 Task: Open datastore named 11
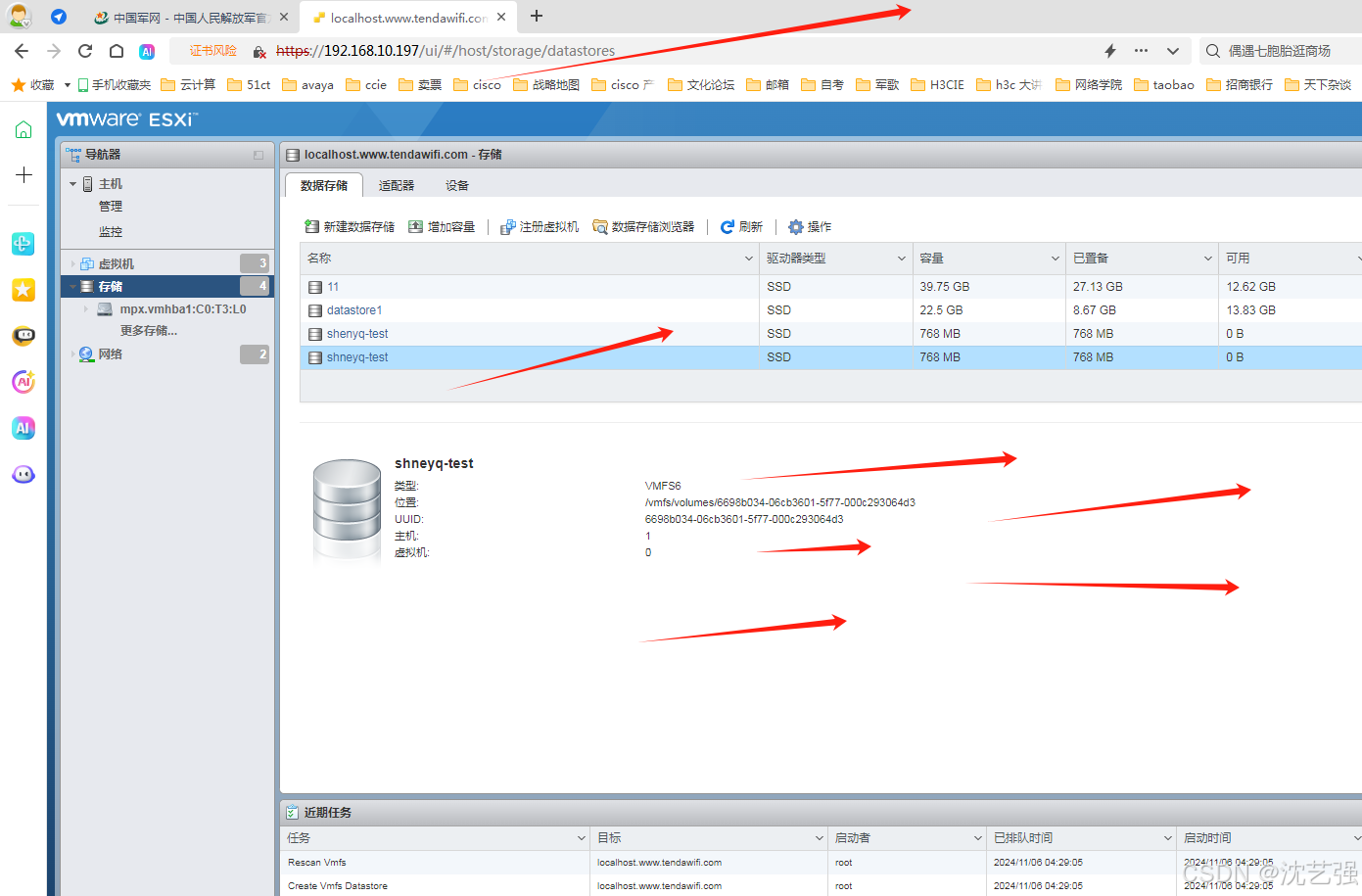[x=333, y=287]
